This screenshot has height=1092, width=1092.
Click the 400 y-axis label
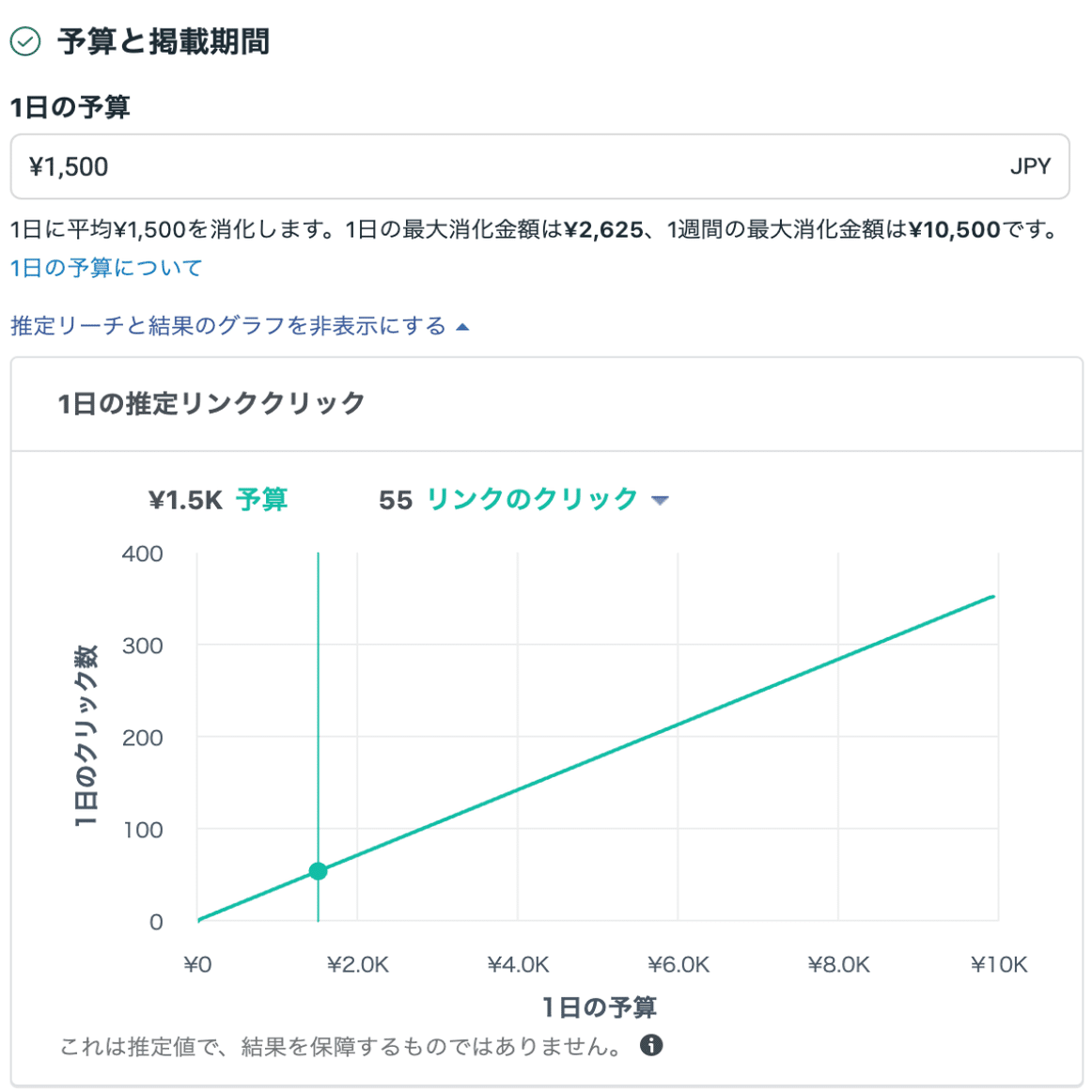(x=142, y=554)
